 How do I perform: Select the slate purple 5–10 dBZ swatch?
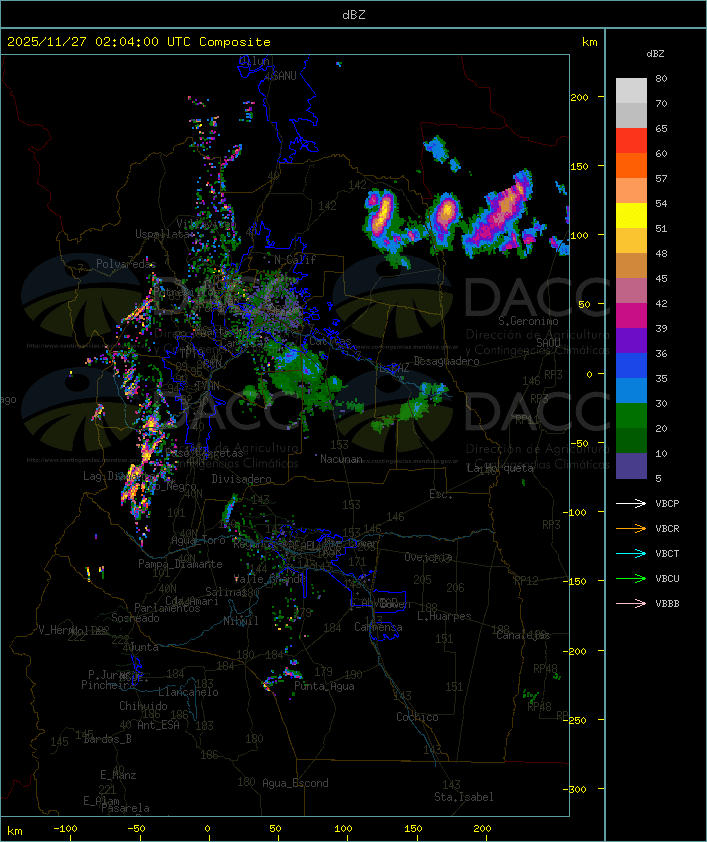tap(631, 466)
